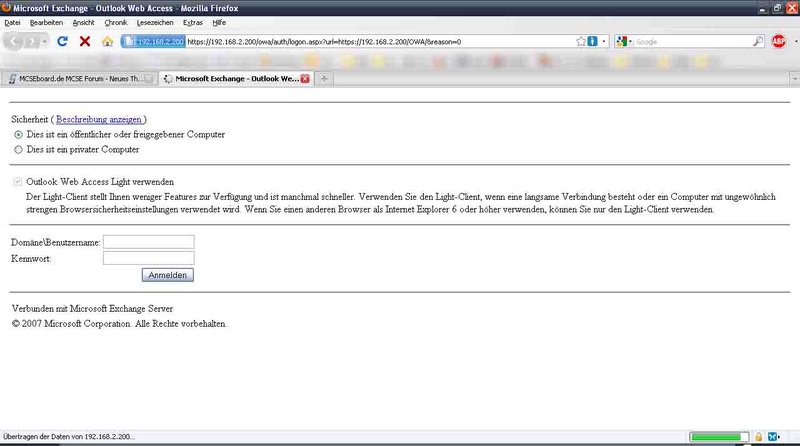This screenshot has height=446, width=800.
Task: Click the text 'Verbunden mit Microsoft Exchange Server'
Action: (92, 309)
